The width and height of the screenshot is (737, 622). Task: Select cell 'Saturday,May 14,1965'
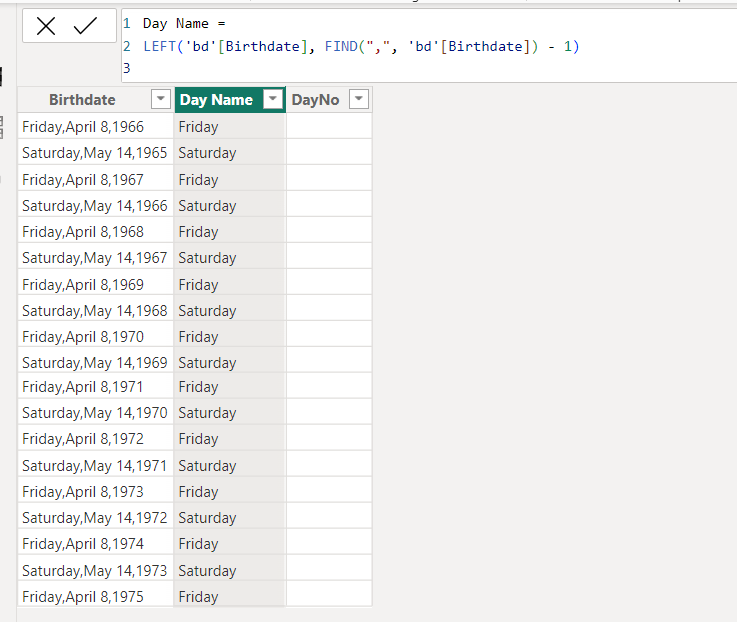click(96, 152)
